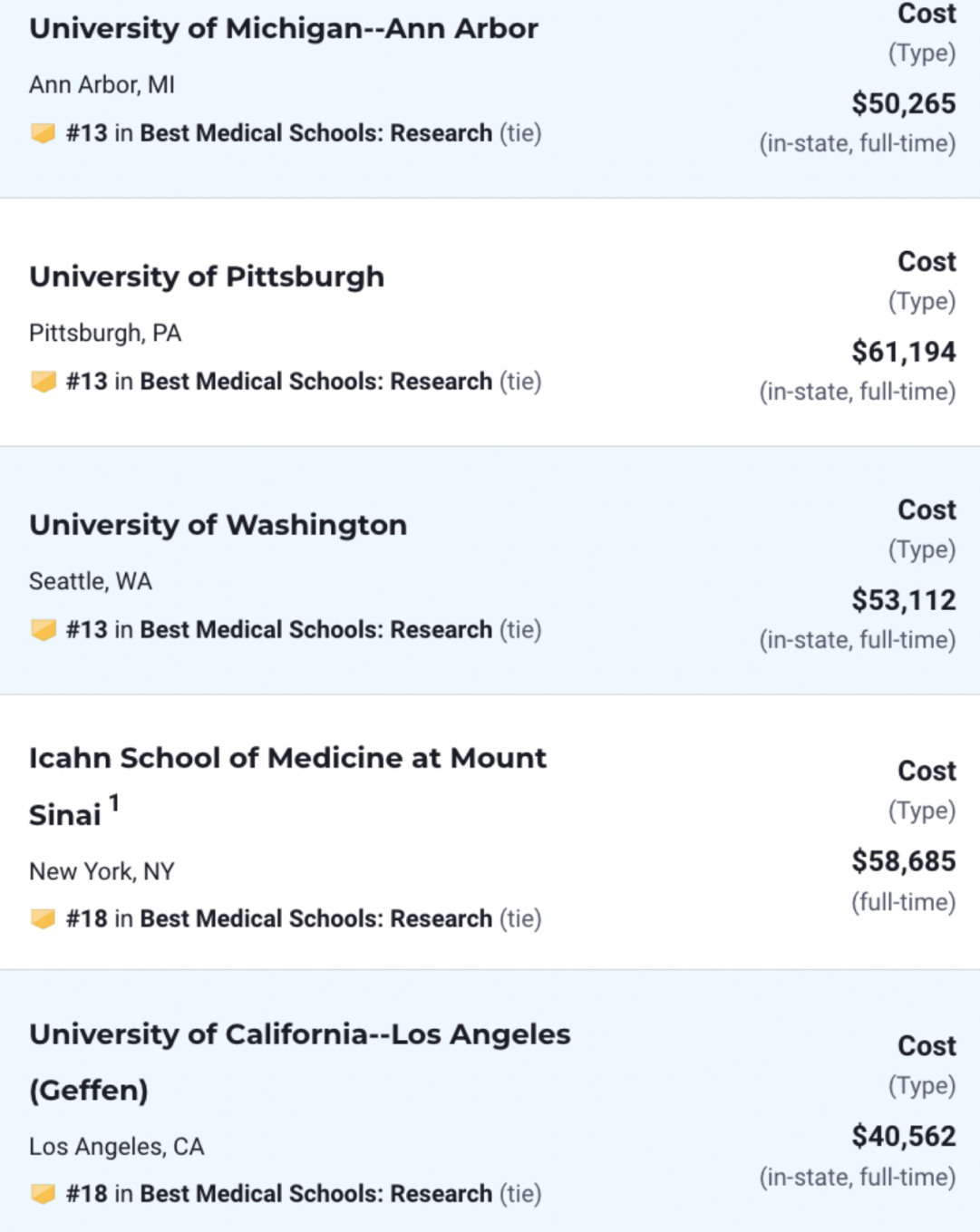Open University of Michigan--Ann Arbor school page
This screenshot has height=1232, width=980.
tap(283, 29)
